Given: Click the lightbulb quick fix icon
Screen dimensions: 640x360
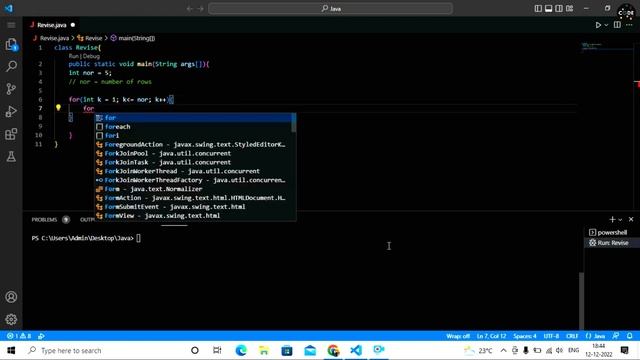Looking at the screenshot, I should (58, 108).
